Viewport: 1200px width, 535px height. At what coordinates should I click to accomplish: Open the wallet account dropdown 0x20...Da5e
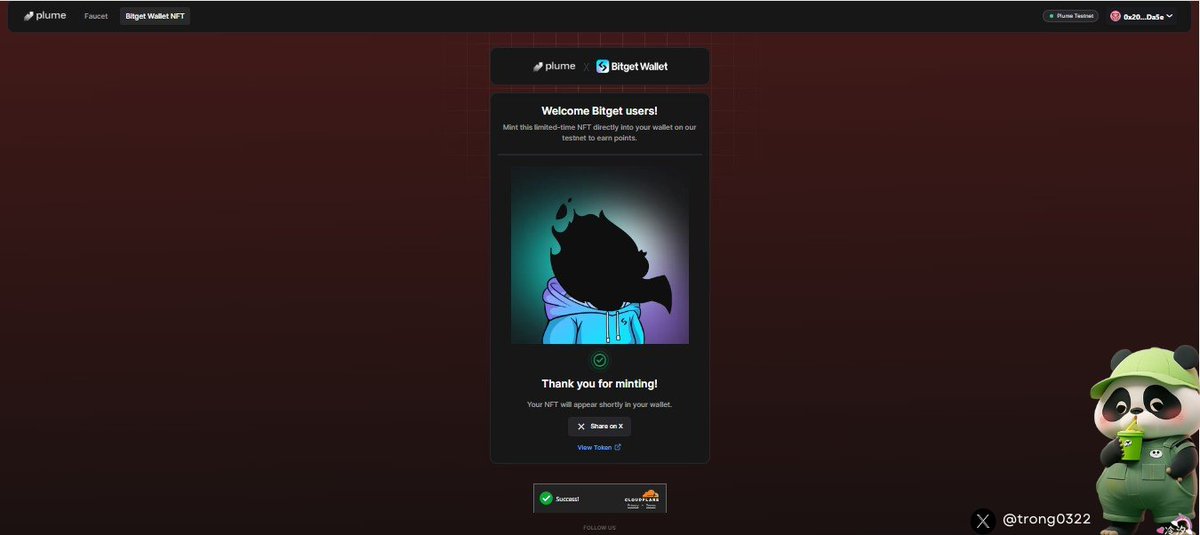pyautogui.click(x=1141, y=16)
